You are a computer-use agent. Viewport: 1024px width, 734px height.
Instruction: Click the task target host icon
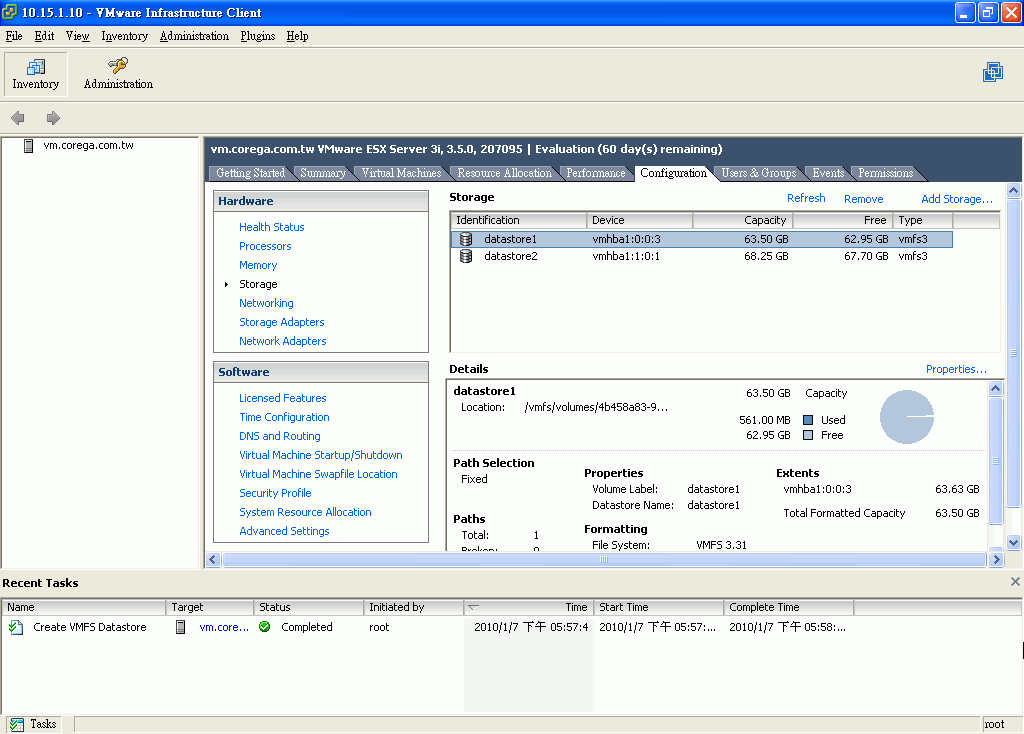click(181, 627)
